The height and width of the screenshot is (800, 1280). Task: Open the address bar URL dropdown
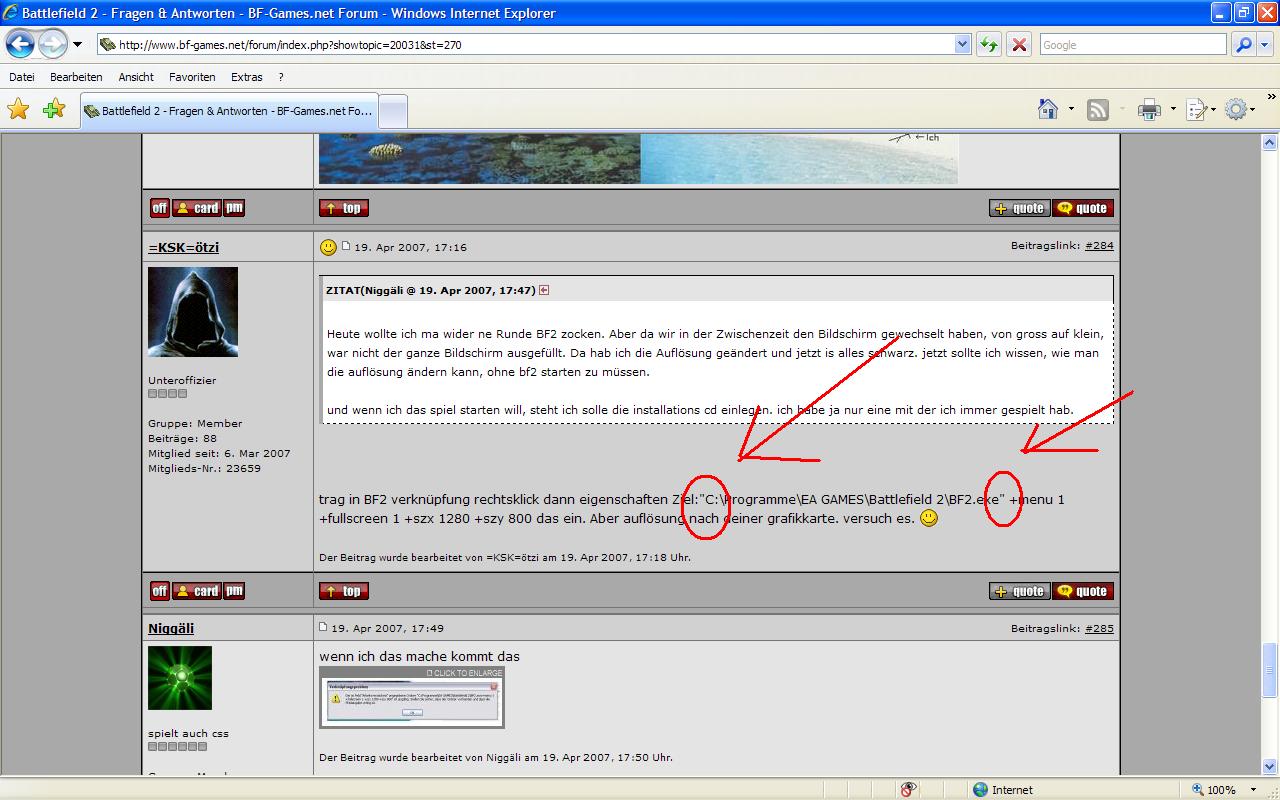tap(962, 45)
